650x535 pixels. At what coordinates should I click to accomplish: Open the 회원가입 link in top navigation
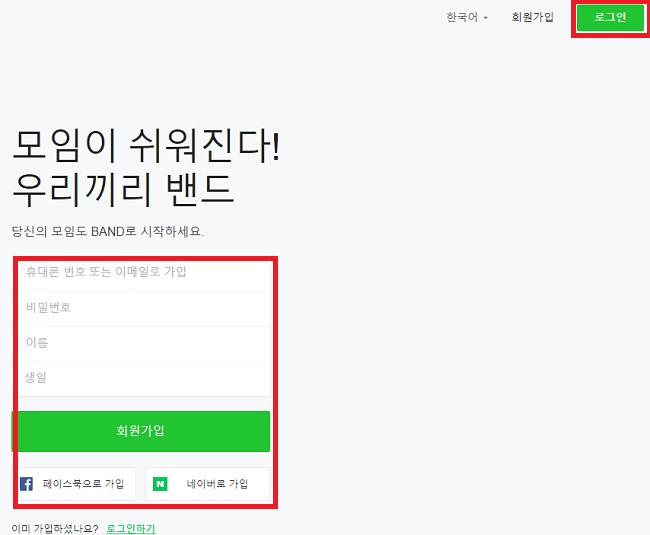click(x=532, y=17)
